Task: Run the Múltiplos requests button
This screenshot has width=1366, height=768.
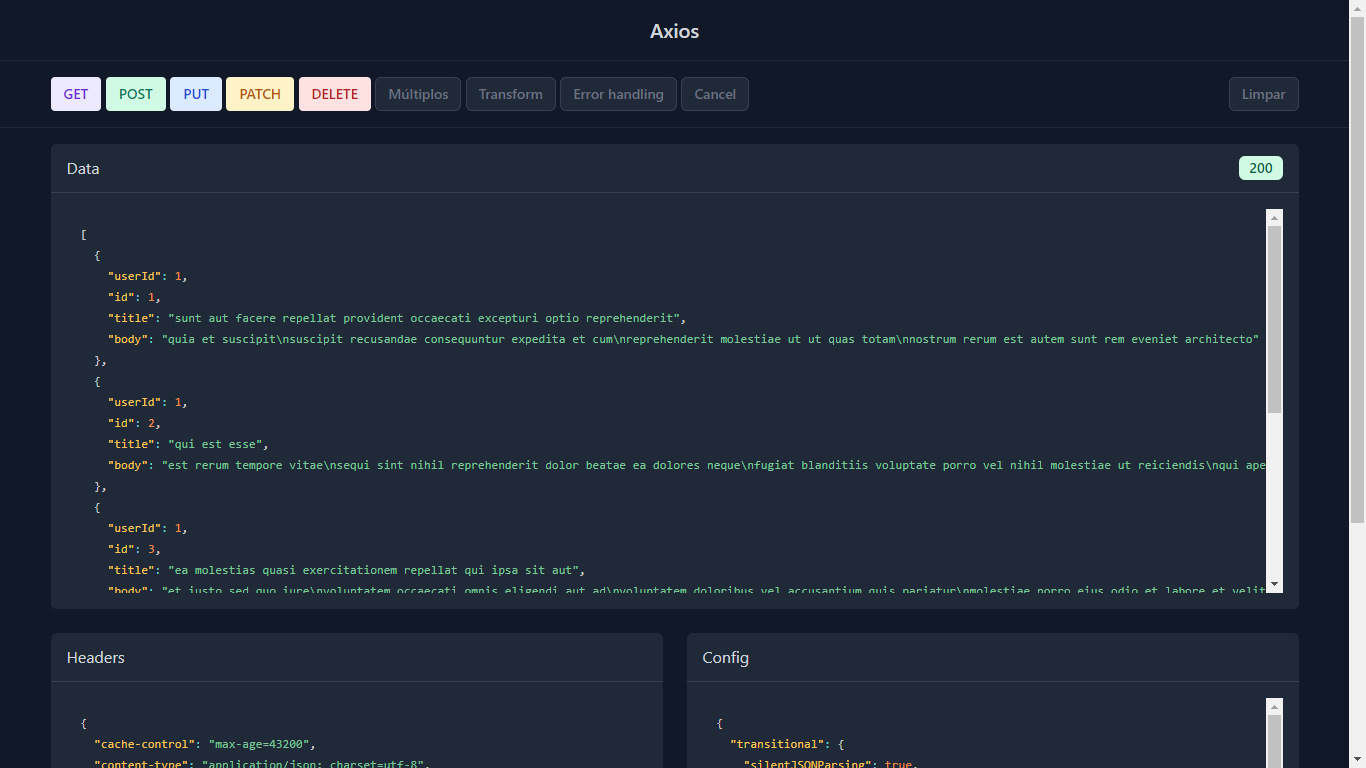Action: (418, 94)
